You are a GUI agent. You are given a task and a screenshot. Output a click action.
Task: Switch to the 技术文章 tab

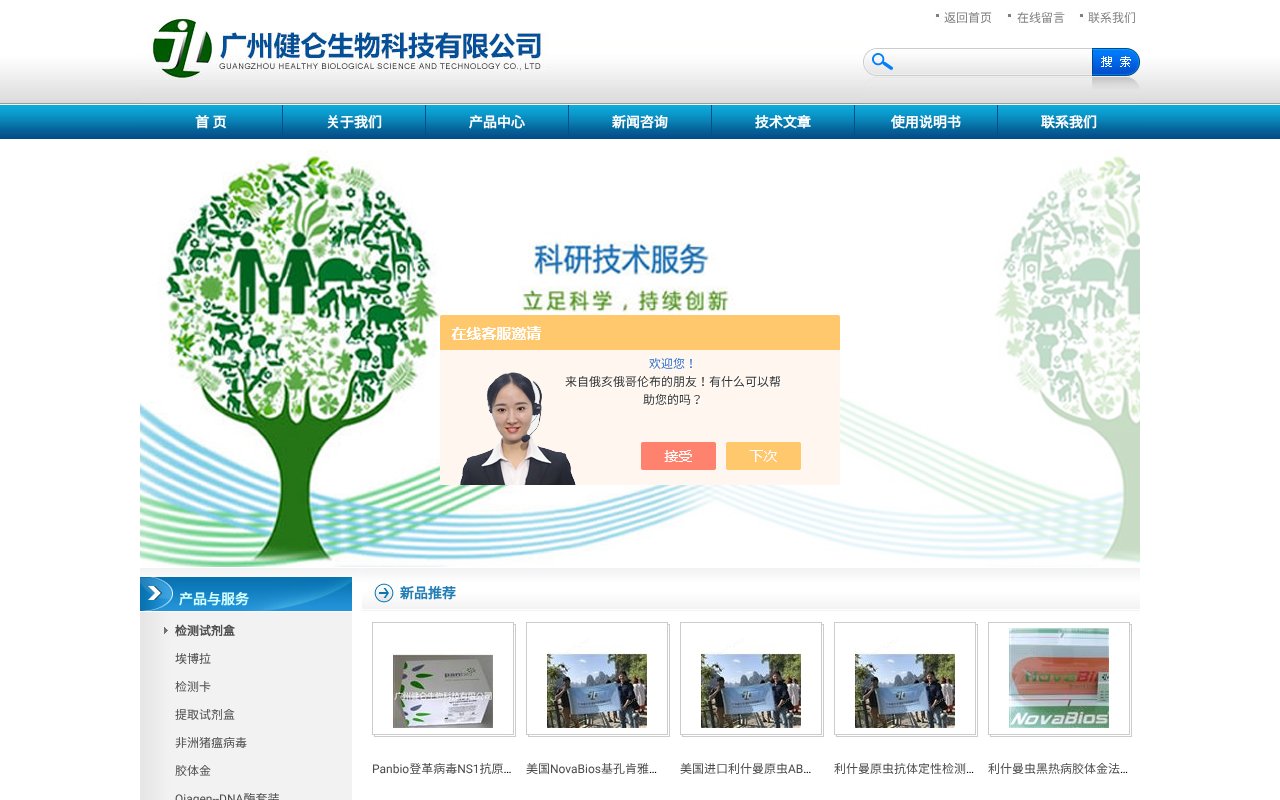point(783,121)
